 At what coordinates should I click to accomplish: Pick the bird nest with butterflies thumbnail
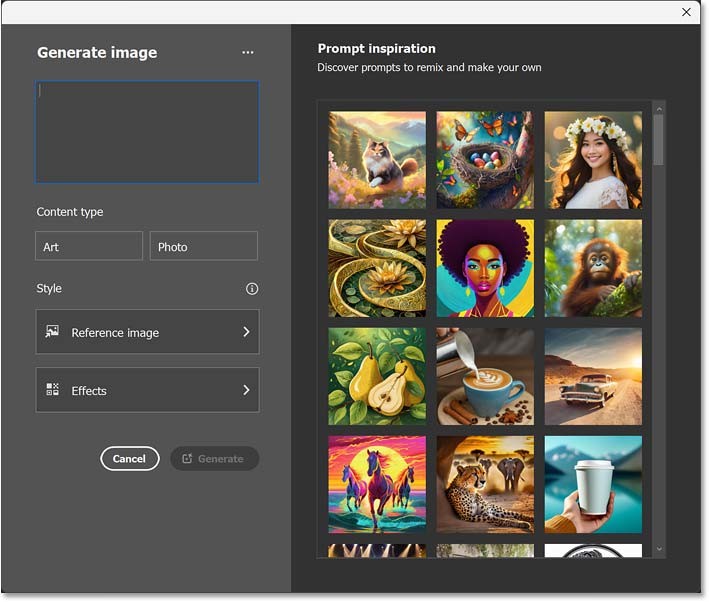click(485, 159)
